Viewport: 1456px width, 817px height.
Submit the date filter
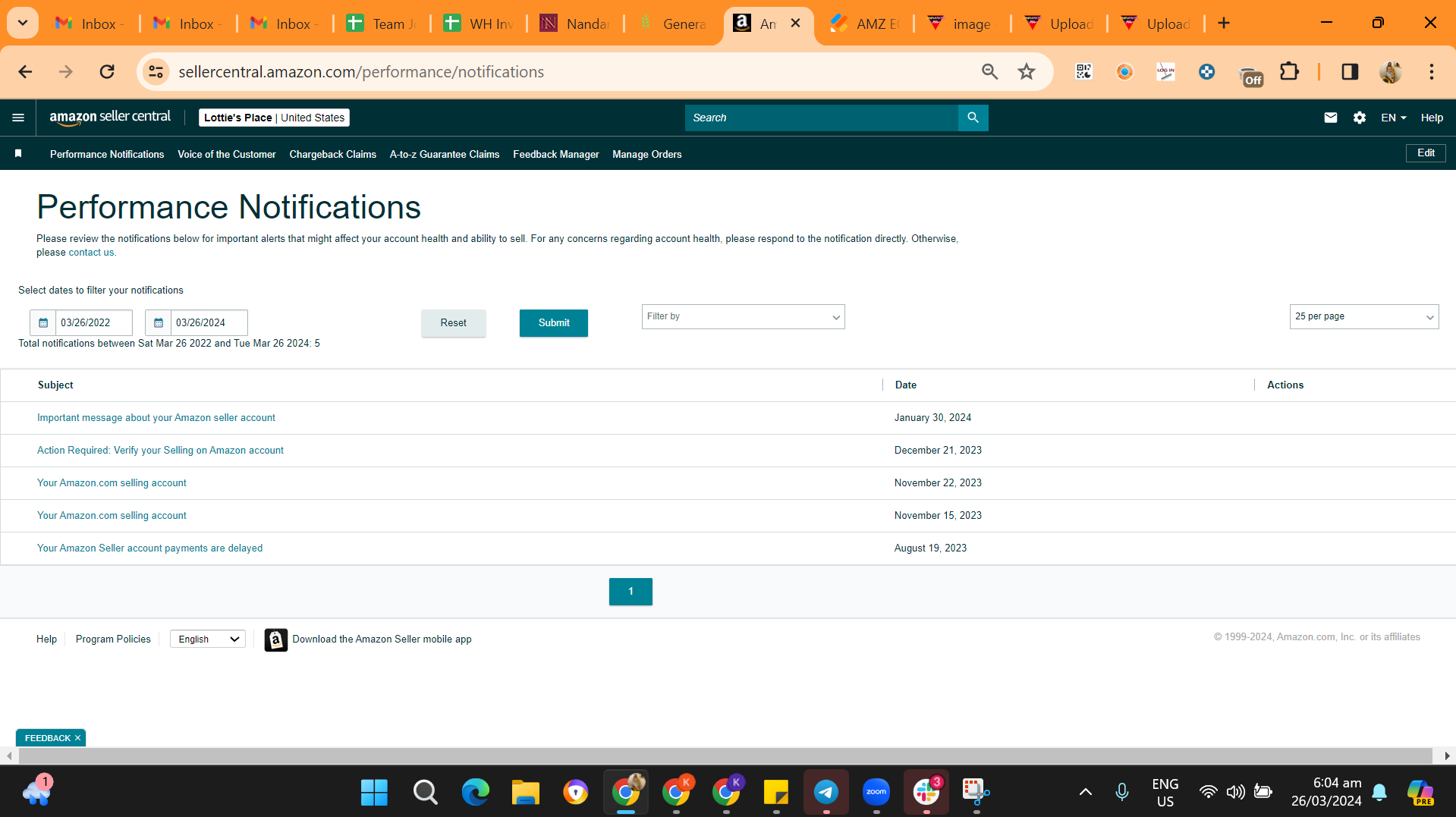tap(554, 323)
